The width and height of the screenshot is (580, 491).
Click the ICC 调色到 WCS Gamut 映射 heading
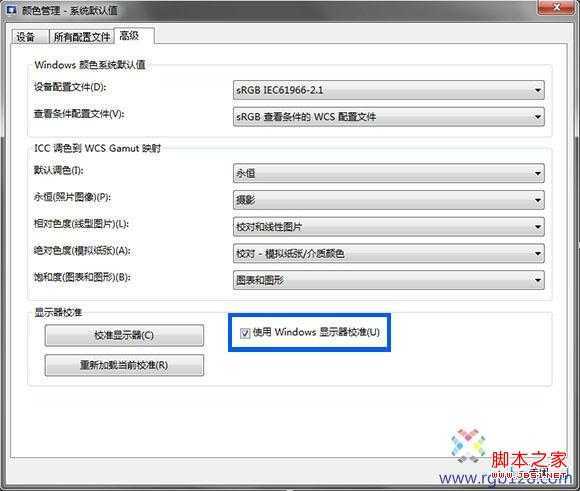pyautogui.click(x=98, y=148)
